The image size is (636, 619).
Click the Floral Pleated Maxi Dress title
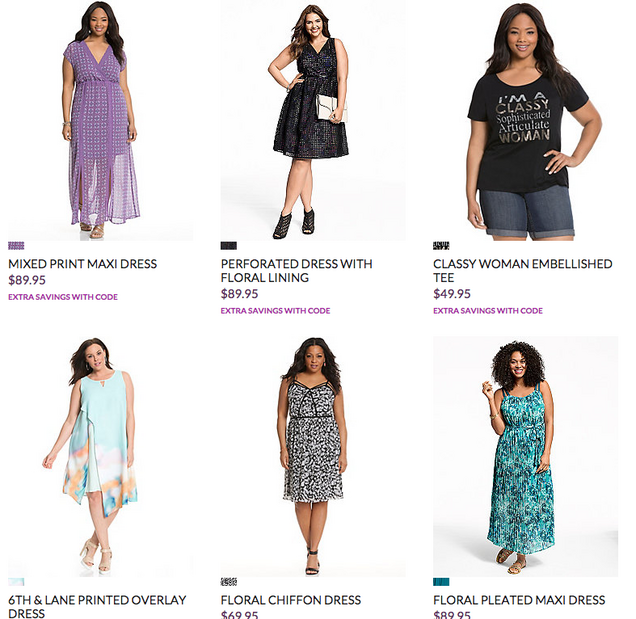[519, 601]
